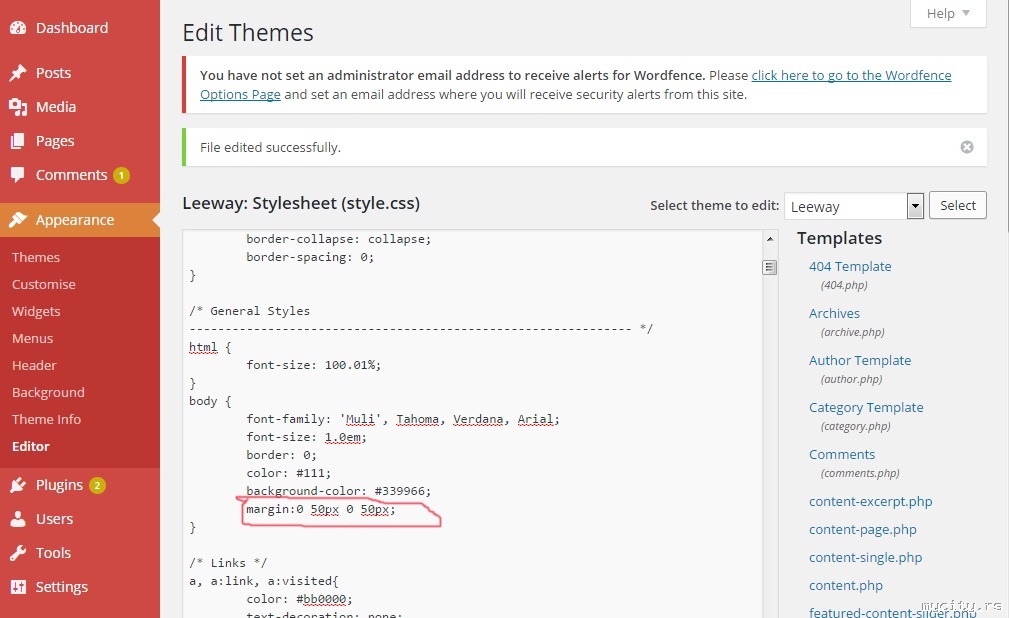Open the theme selection dropdown
The height and width of the screenshot is (618, 1009).
coord(914,206)
